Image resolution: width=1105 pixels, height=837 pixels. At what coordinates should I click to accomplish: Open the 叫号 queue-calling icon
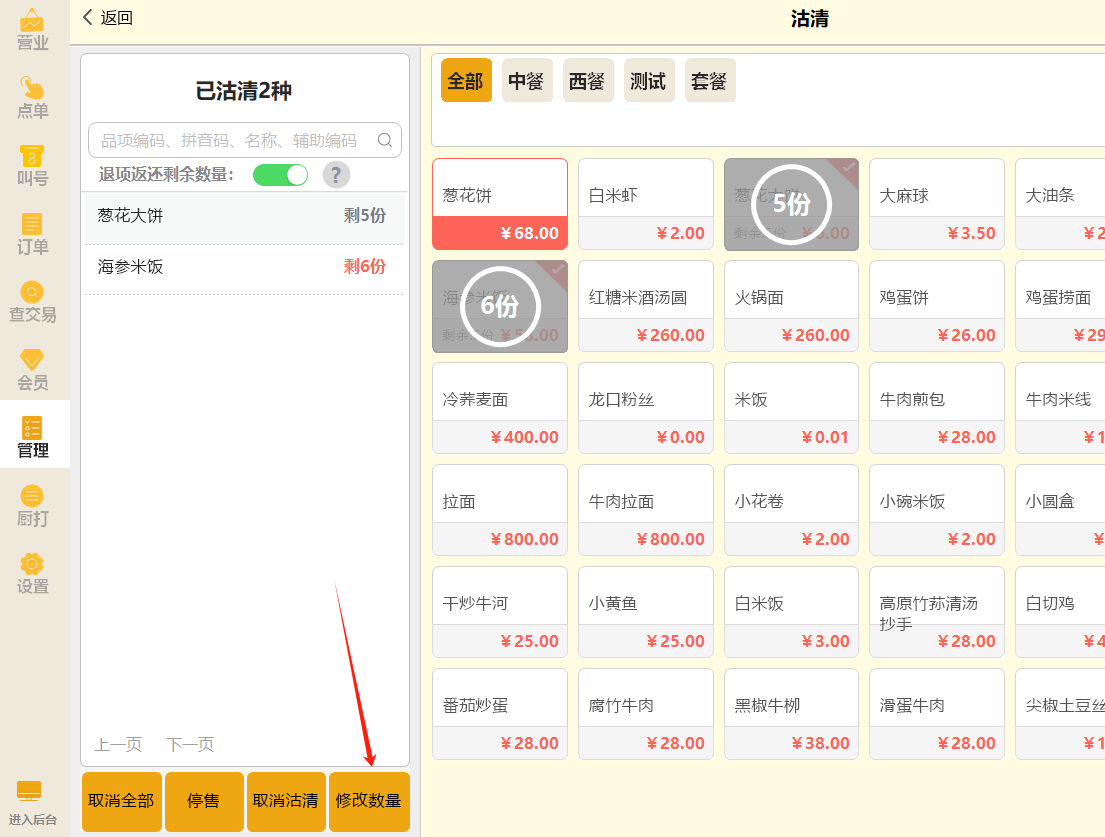(32, 166)
